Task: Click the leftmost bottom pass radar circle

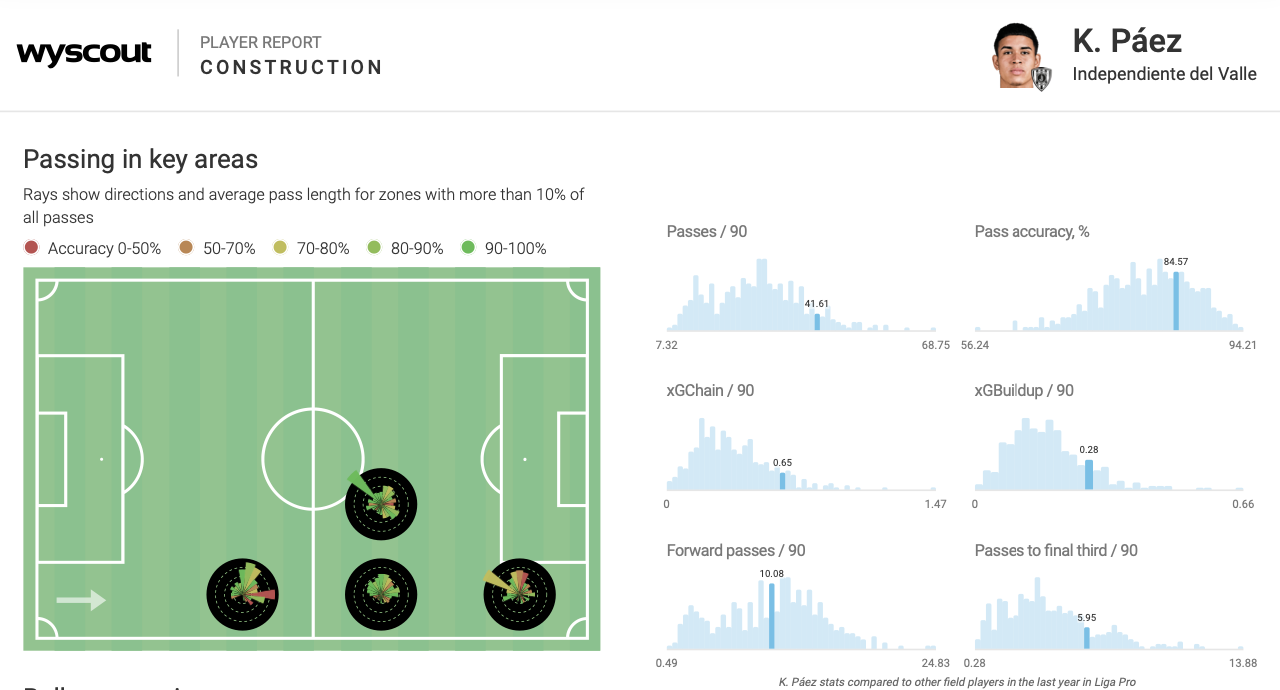Action: click(242, 594)
